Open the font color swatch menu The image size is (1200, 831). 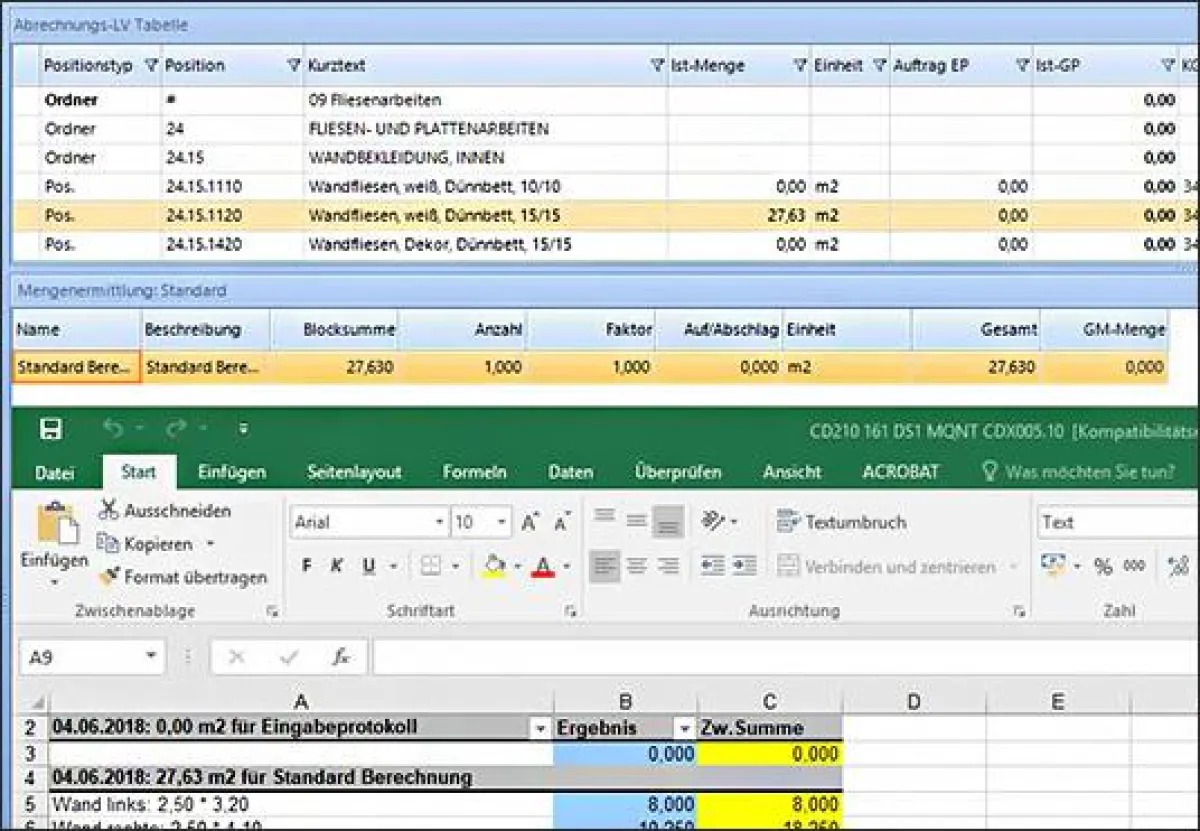pos(545,564)
